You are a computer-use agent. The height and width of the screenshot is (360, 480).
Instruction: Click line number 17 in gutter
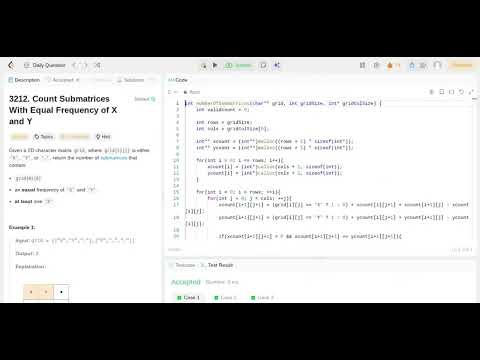tap(176, 205)
